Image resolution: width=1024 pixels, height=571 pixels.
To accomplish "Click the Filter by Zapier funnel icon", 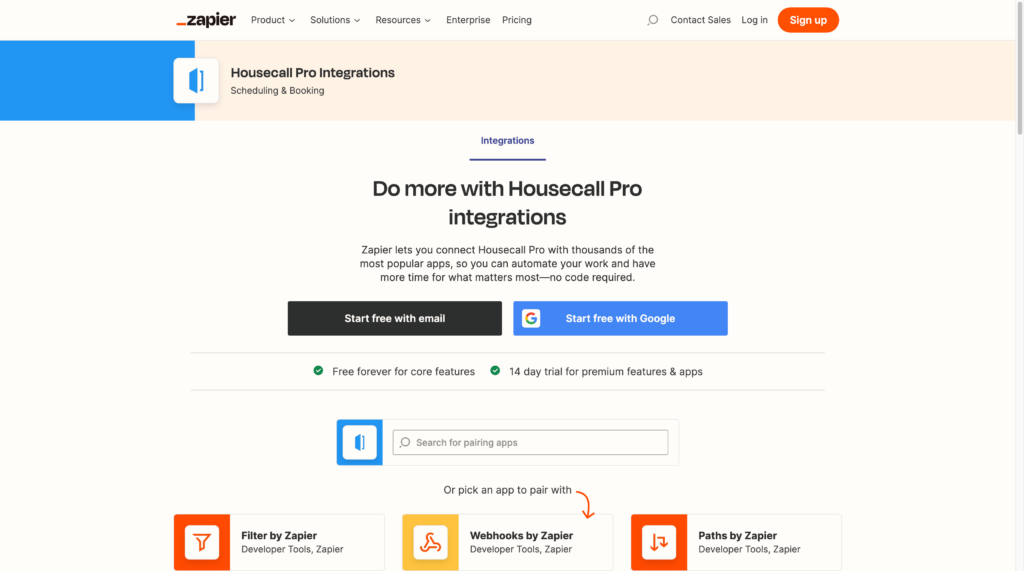I will (x=202, y=542).
